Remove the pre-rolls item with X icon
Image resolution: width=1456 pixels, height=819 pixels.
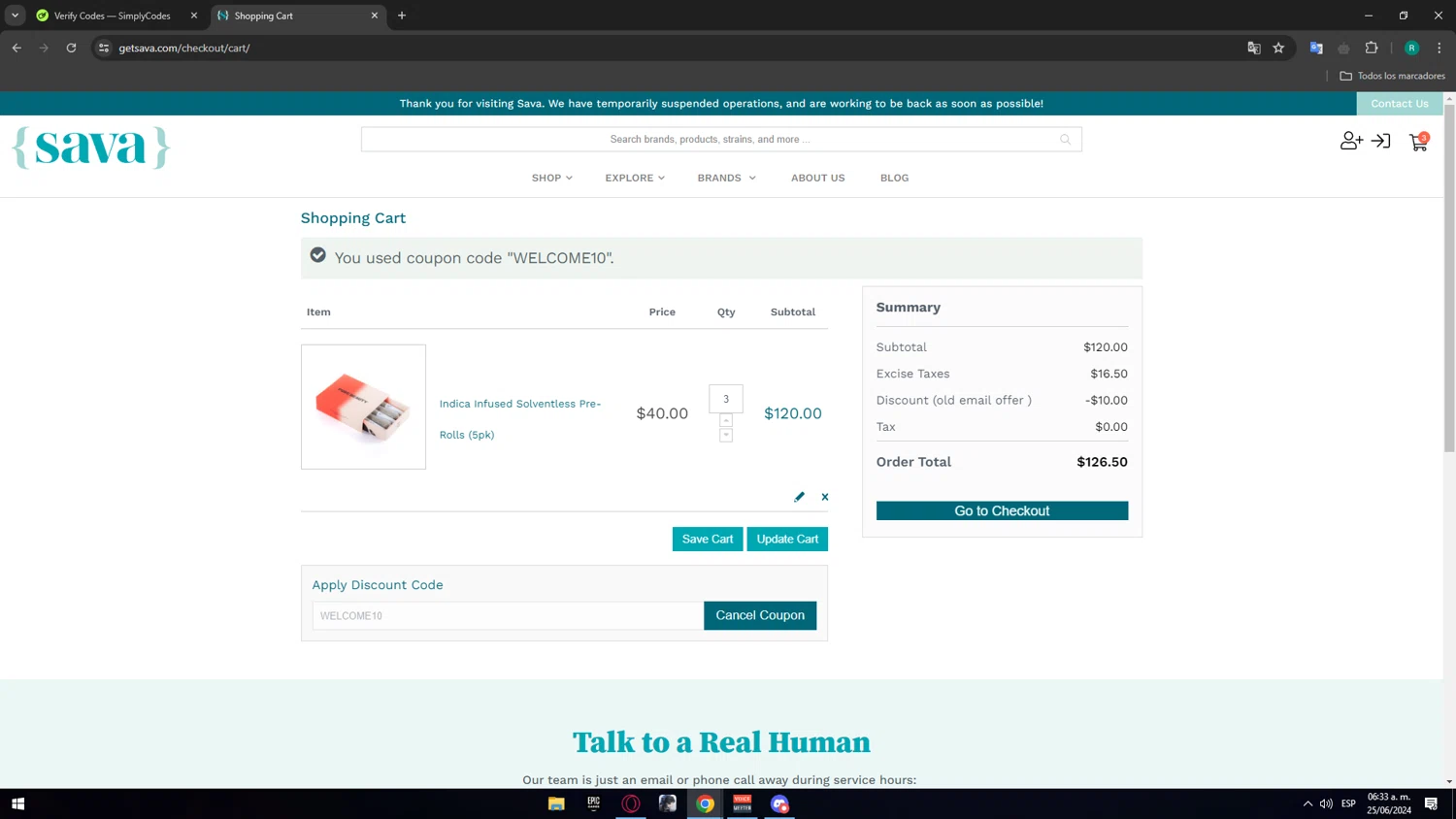[x=825, y=497]
